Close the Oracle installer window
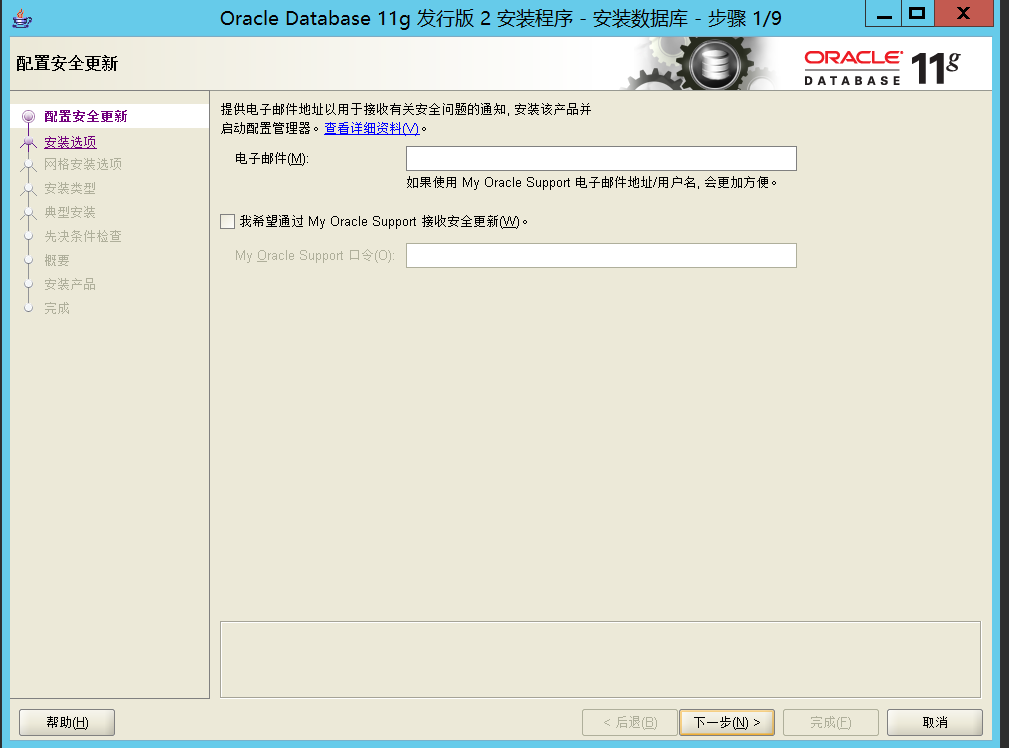 click(963, 14)
